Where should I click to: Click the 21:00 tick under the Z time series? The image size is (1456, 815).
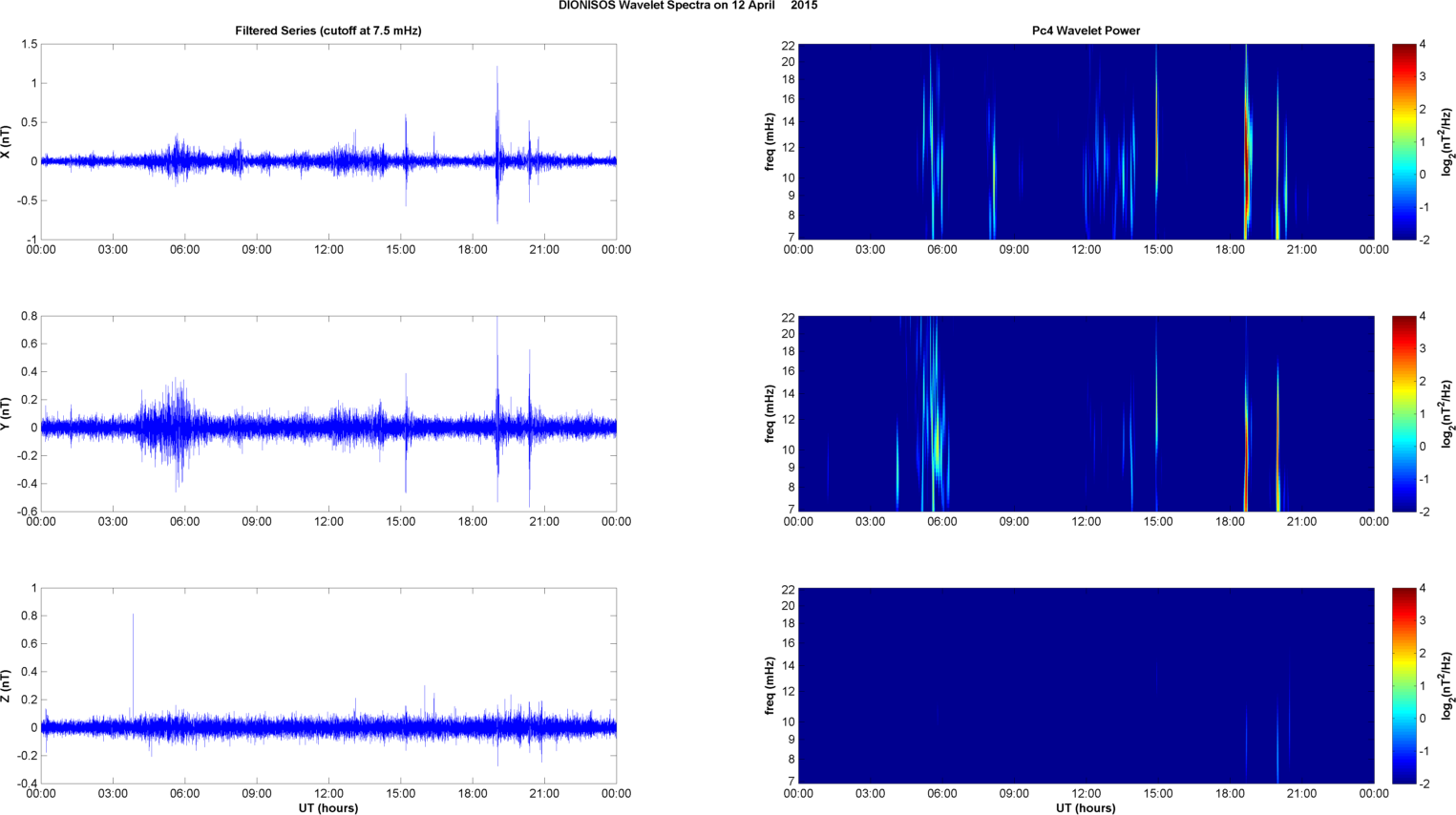point(544,794)
